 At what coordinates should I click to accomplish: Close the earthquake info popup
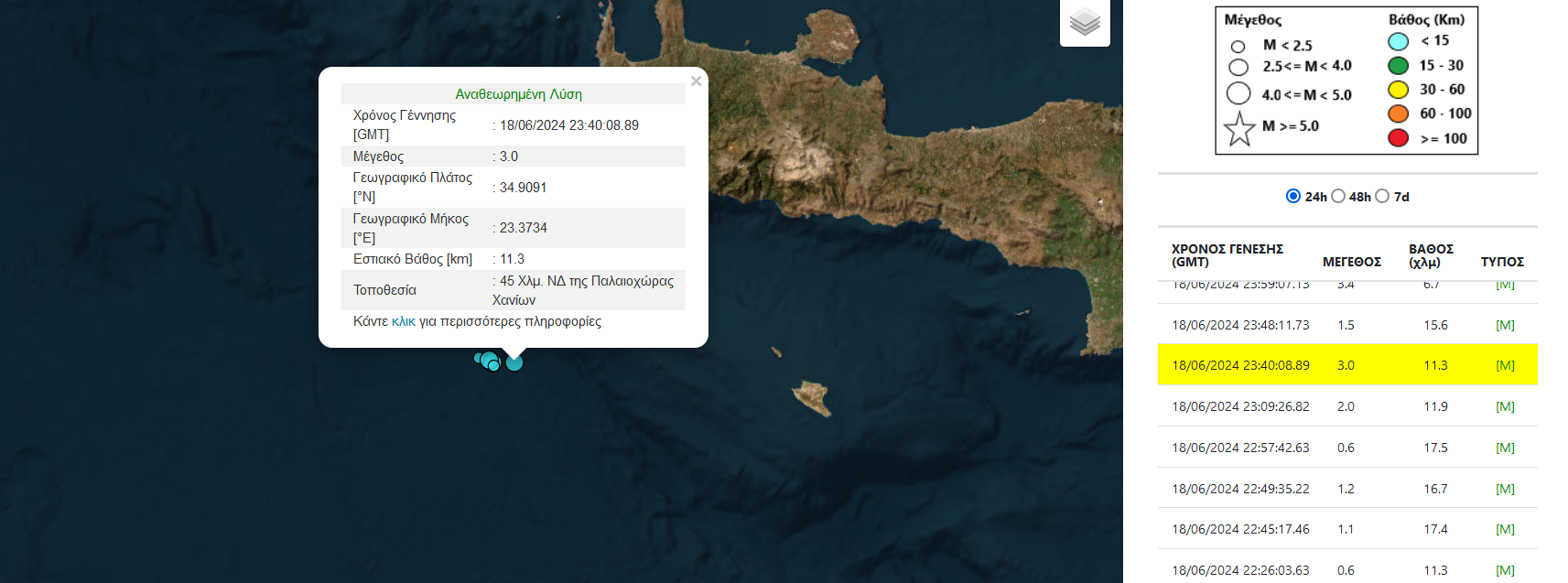pos(696,81)
